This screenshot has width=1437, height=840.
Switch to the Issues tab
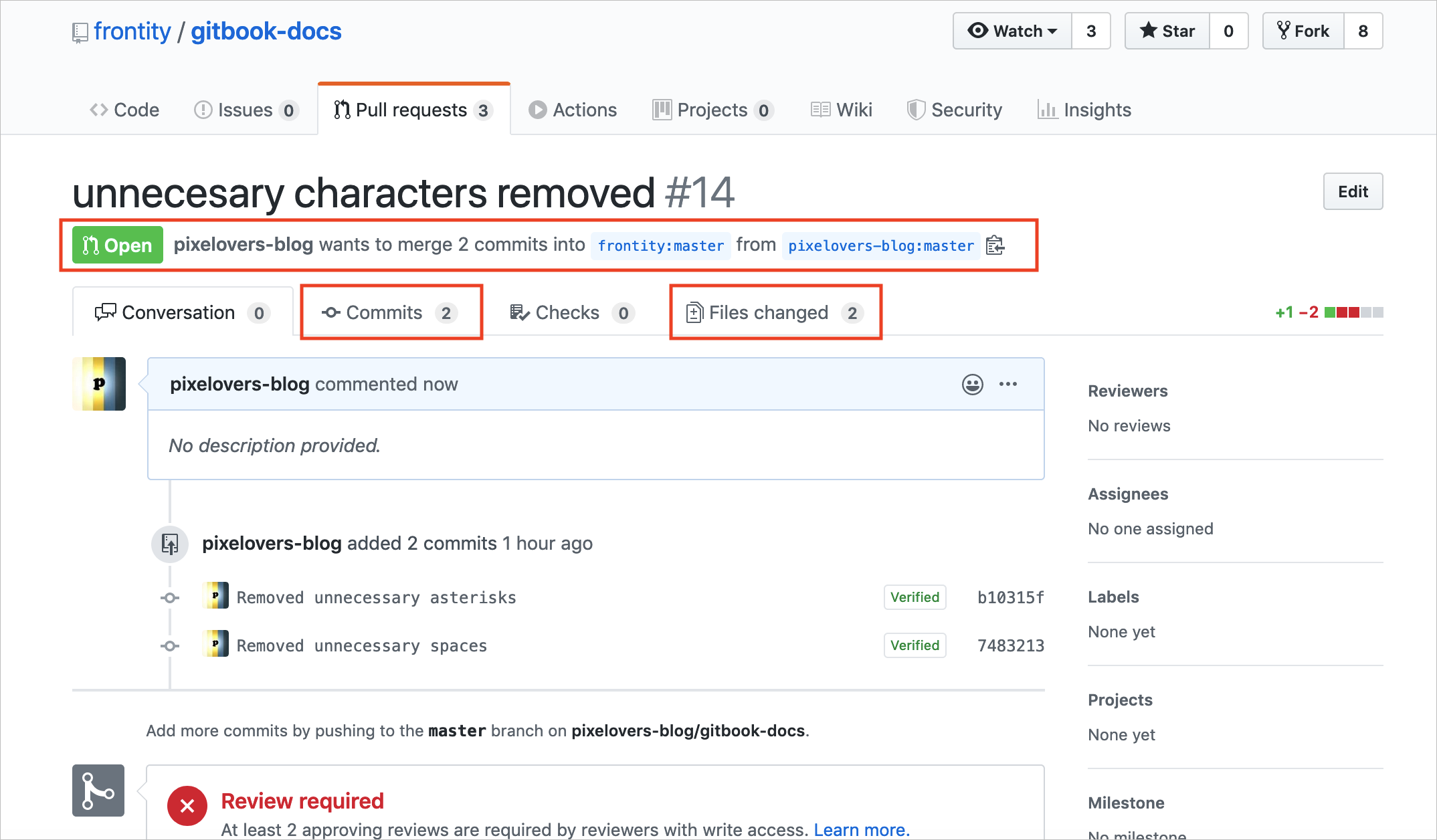246,110
